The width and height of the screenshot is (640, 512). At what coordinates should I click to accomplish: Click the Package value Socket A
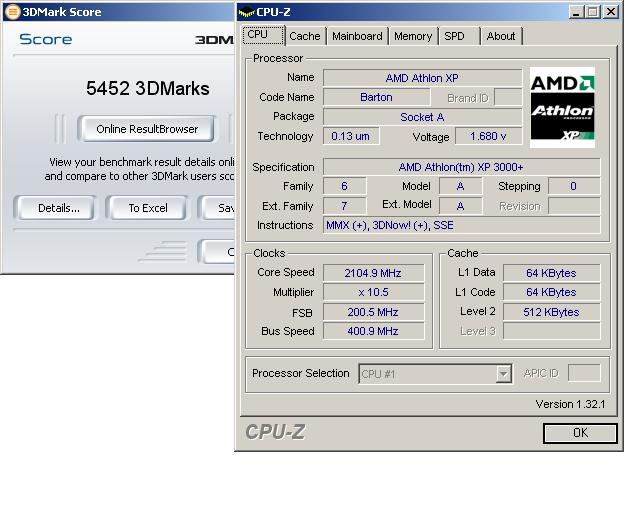422,117
